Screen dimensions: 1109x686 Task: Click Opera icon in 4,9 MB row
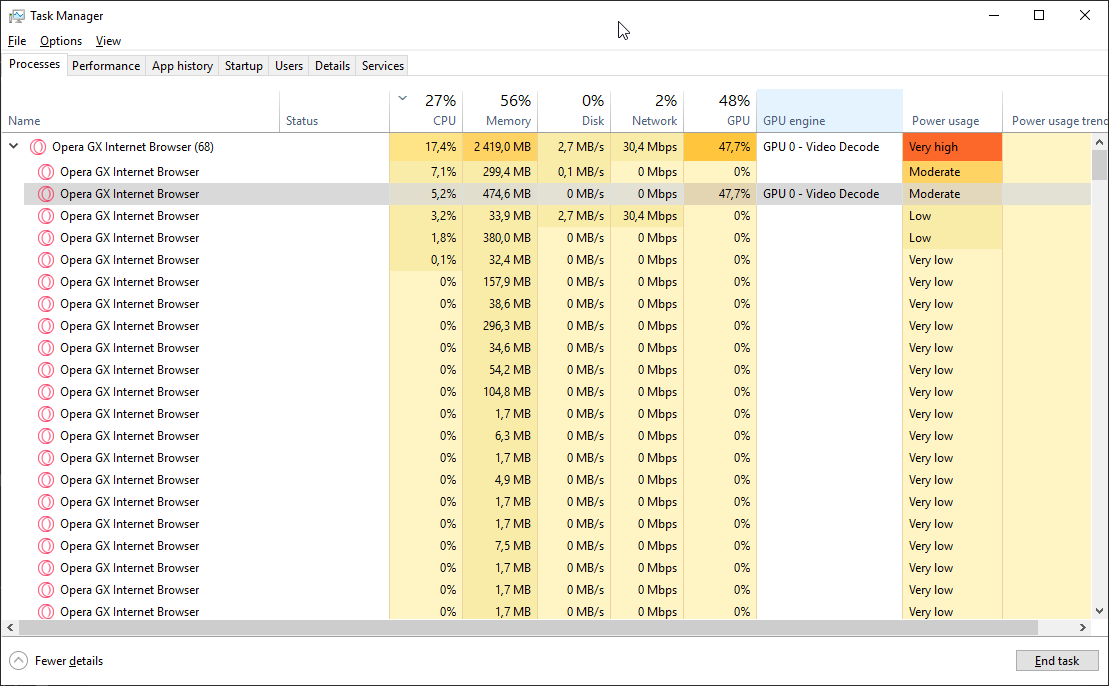(x=46, y=479)
